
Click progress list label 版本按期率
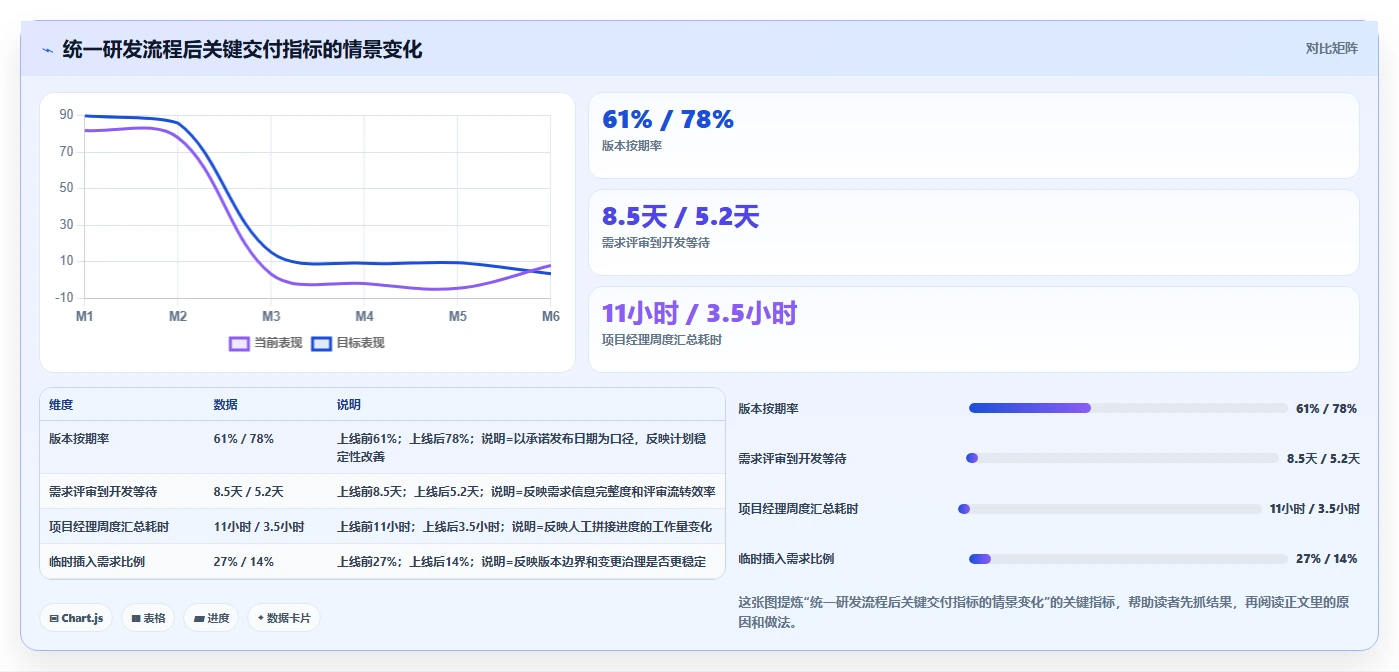768,409
